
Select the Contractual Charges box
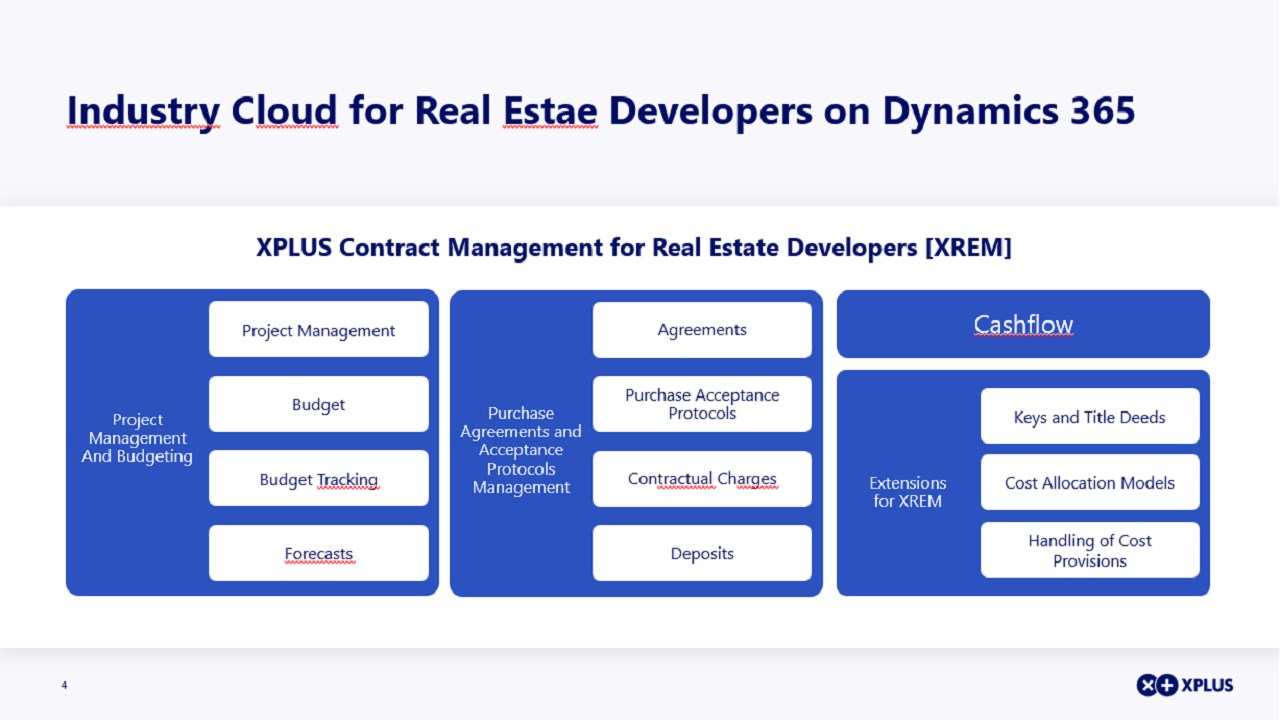[702, 479]
